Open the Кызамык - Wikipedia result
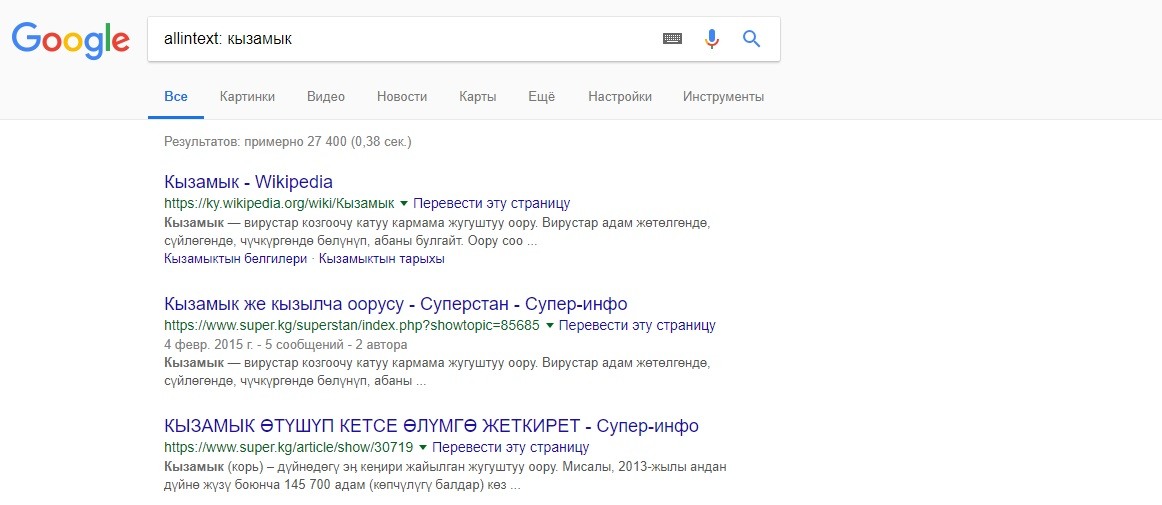 coord(248,182)
